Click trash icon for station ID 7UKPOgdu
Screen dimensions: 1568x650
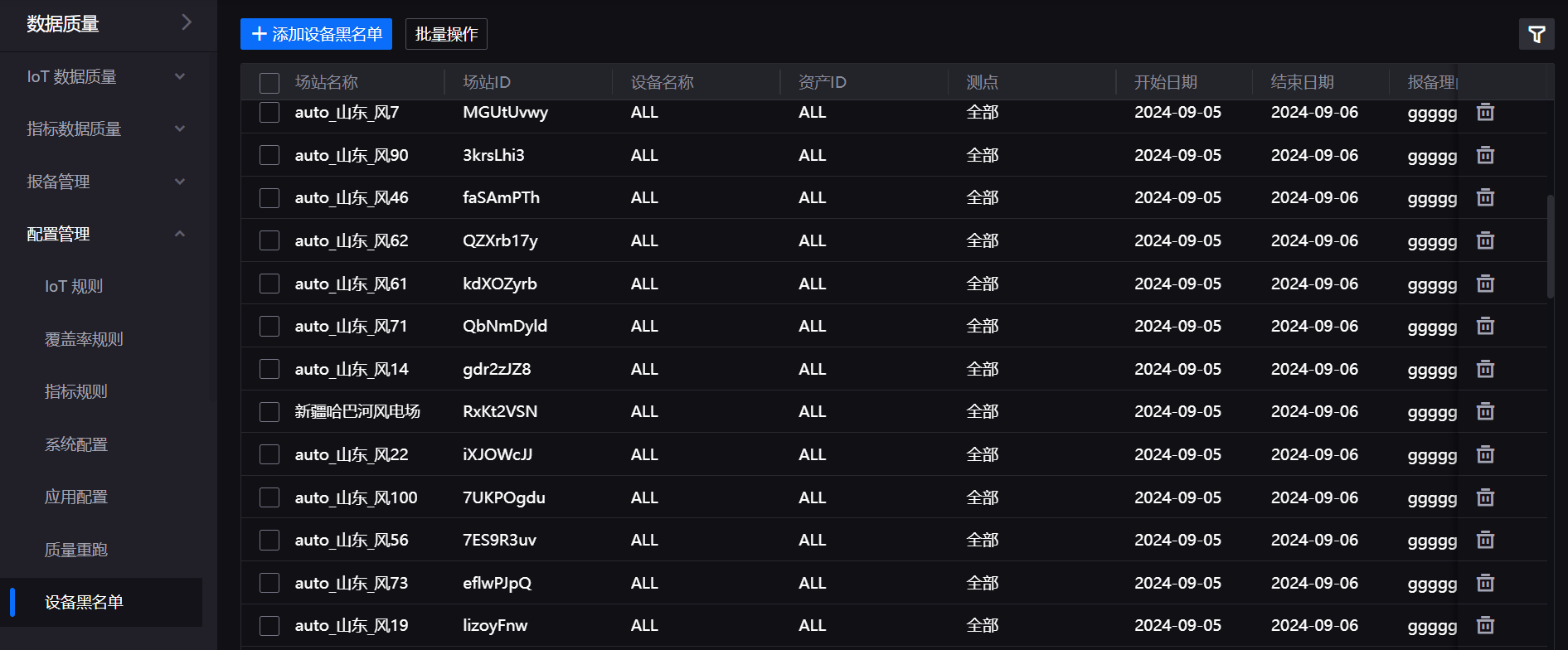(x=1485, y=497)
